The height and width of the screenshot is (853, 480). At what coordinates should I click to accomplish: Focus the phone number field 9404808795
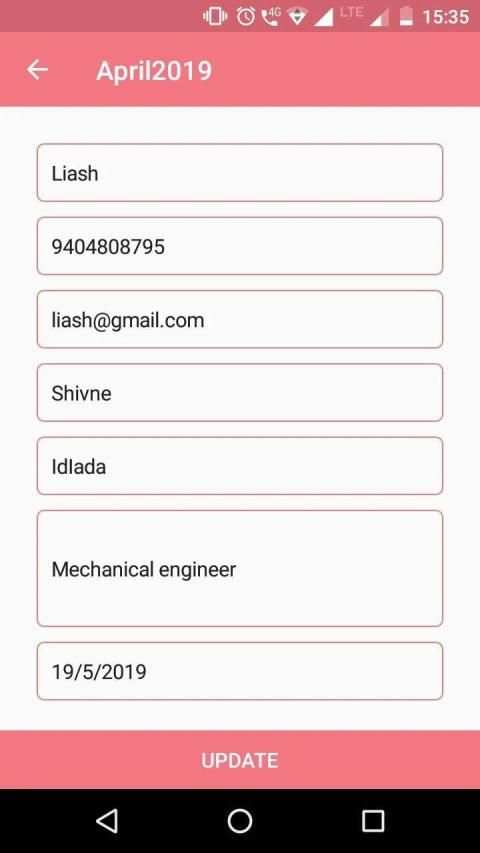pos(240,246)
